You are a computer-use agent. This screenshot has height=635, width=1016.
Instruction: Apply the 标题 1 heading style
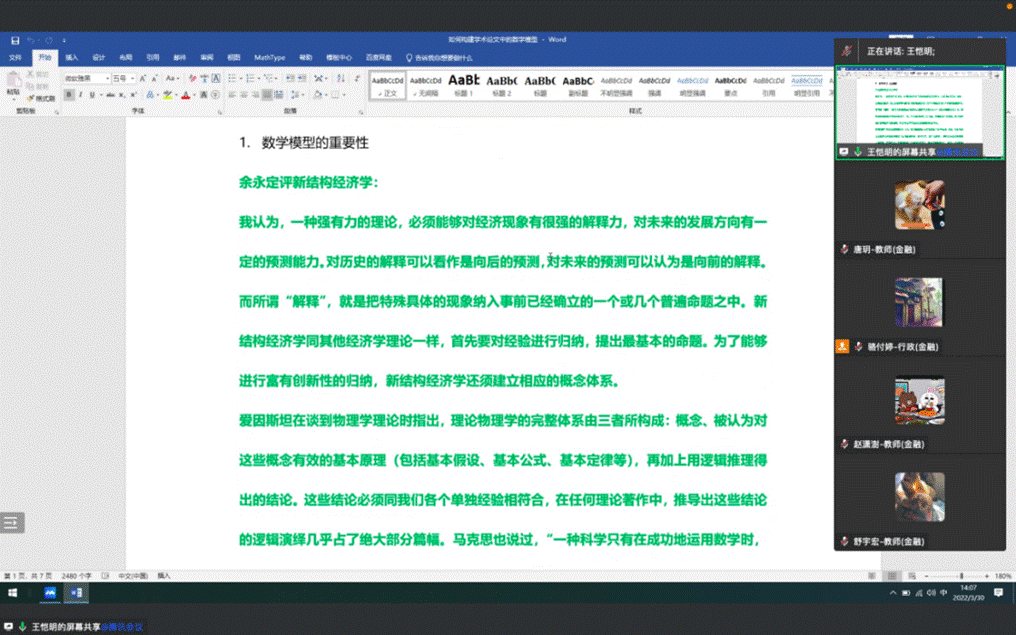pos(464,84)
